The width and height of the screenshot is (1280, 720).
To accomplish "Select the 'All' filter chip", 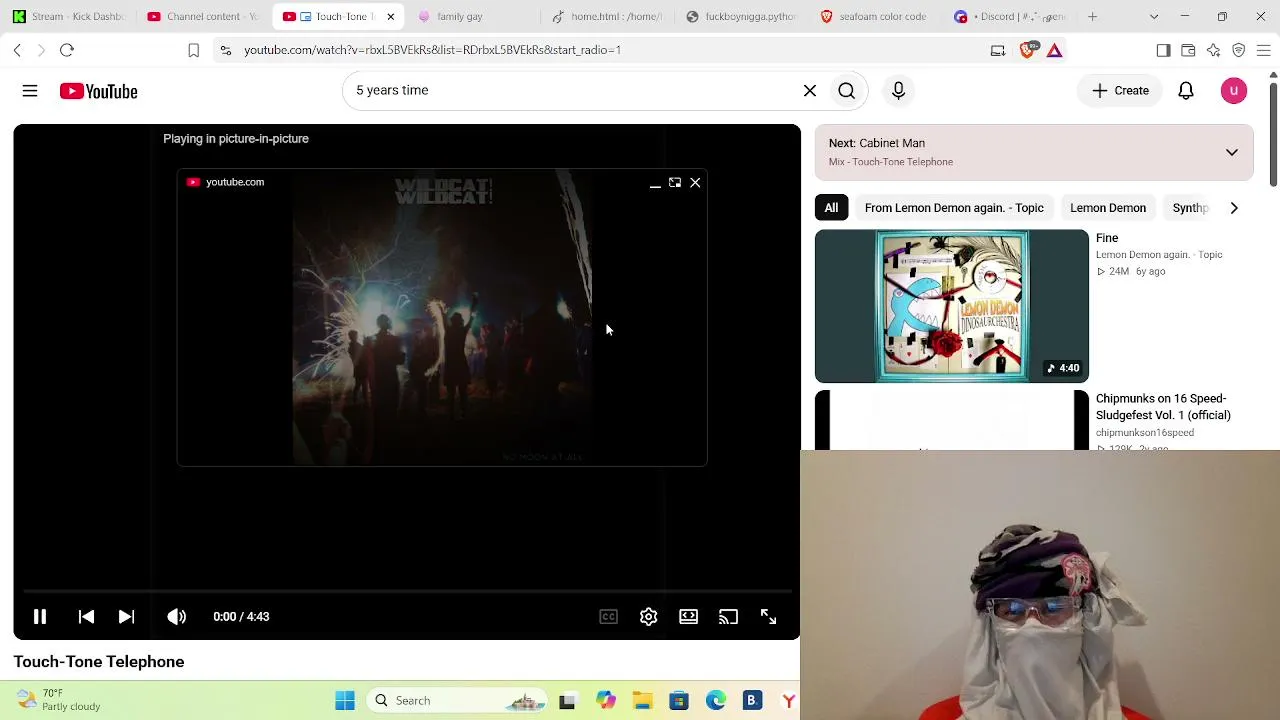I will (x=831, y=208).
